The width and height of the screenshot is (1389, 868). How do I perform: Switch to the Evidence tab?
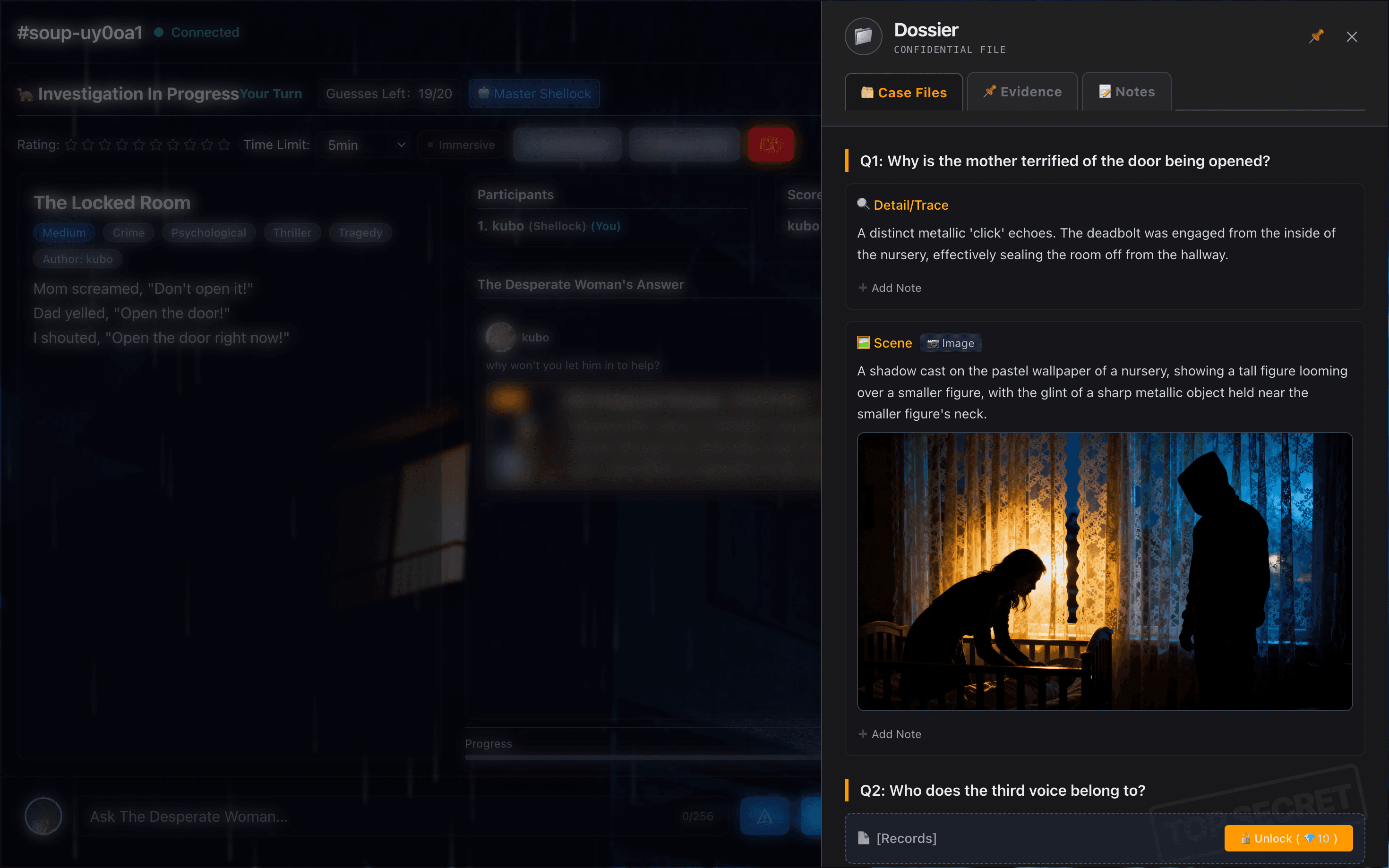tap(1022, 91)
